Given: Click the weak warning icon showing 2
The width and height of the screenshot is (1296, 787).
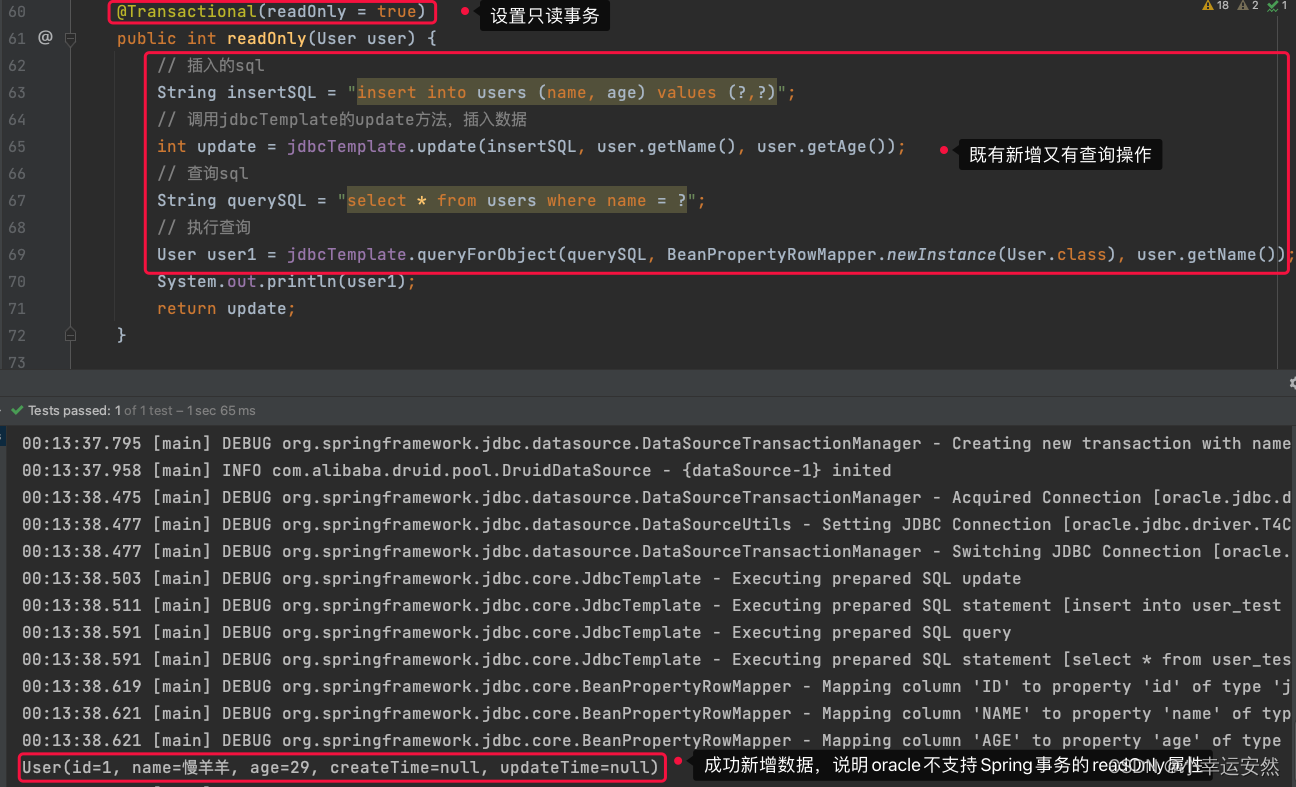Looking at the screenshot, I should tap(1243, 6).
